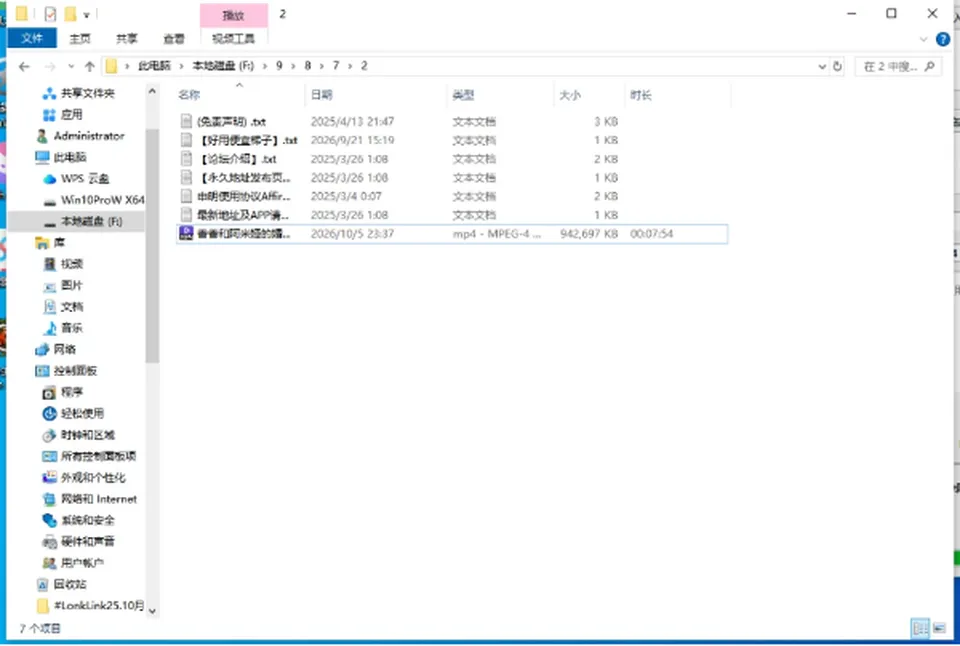This screenshot has height=646, width=960.
Task: Refresh the current folder view
Action: tap(838, 66)
